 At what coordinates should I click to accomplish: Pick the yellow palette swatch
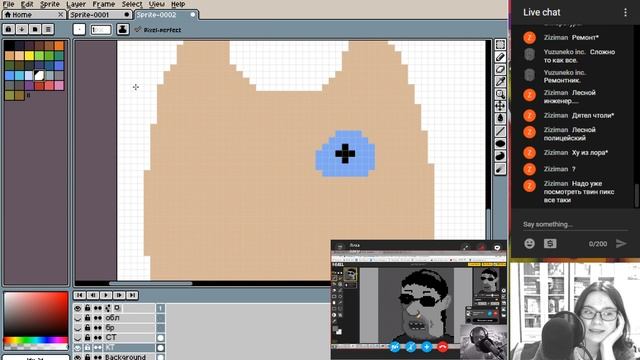[29, 56]
